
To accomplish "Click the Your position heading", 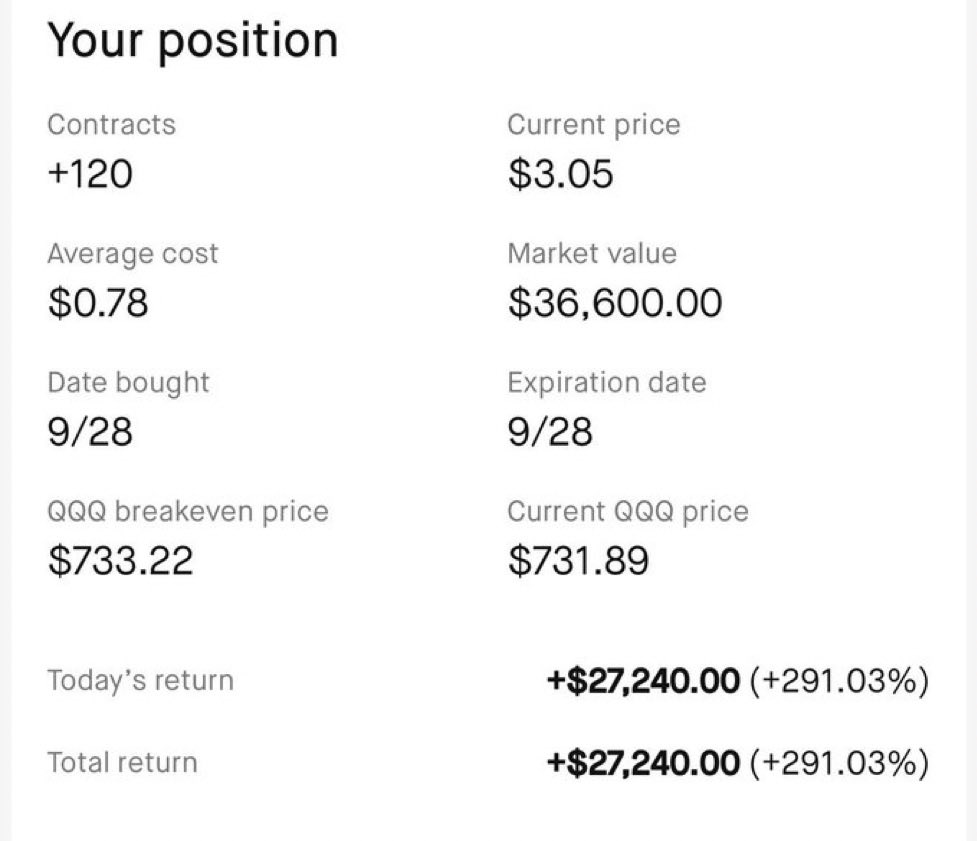I will pos(193,41).
